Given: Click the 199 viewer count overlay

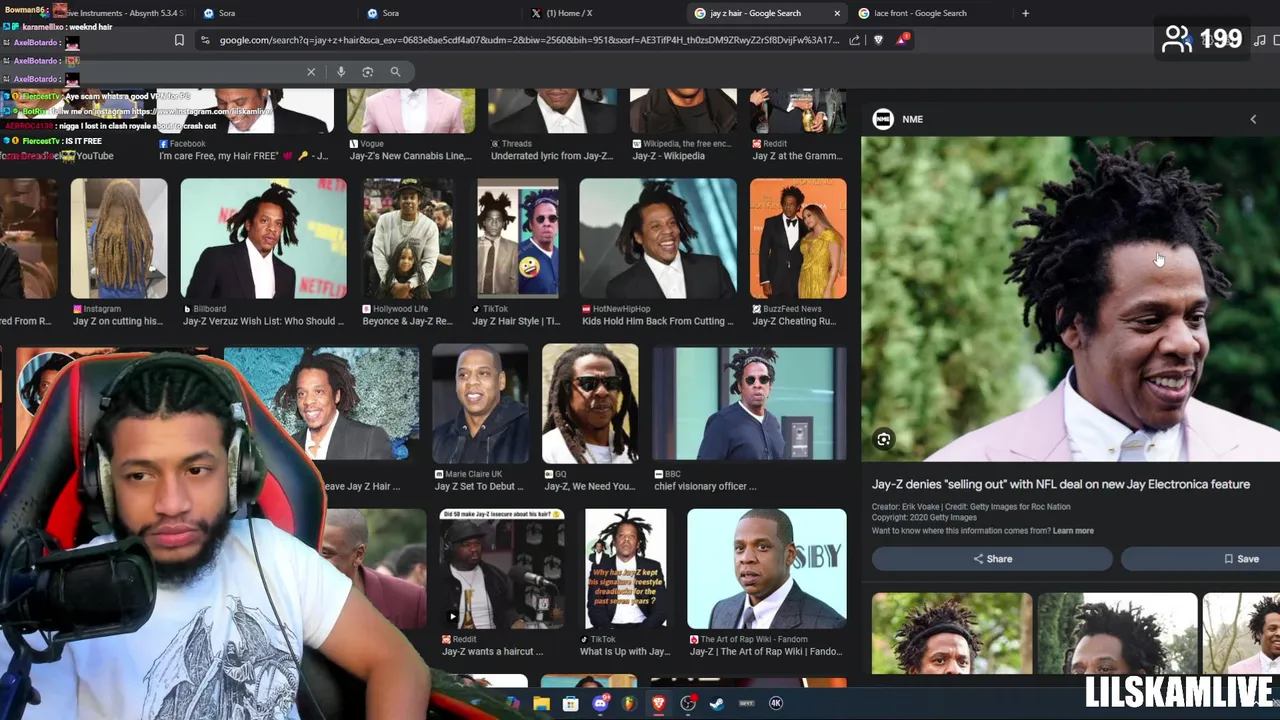Looking at the screenshot, I should [x=1203, y=39].
